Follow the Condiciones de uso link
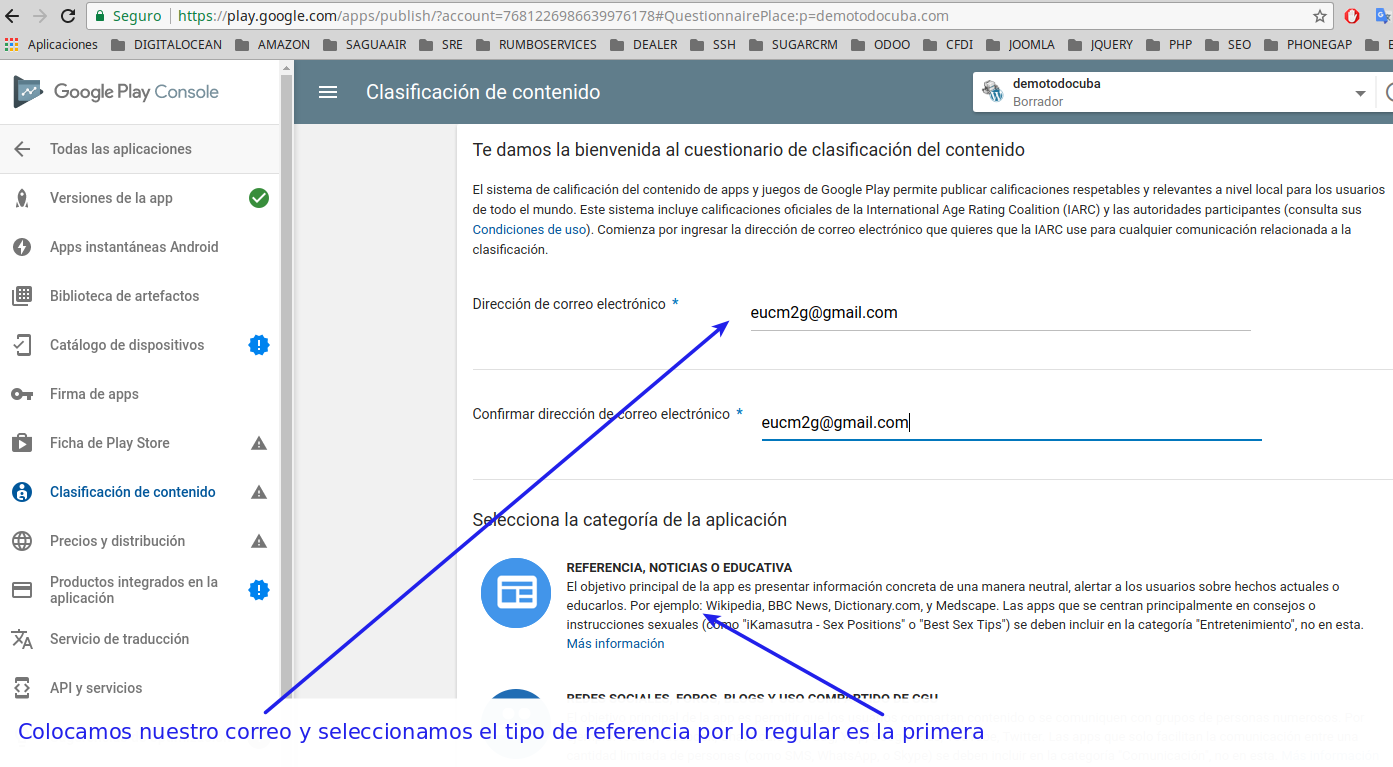The image size is (1393, 767). click(529, 230)
